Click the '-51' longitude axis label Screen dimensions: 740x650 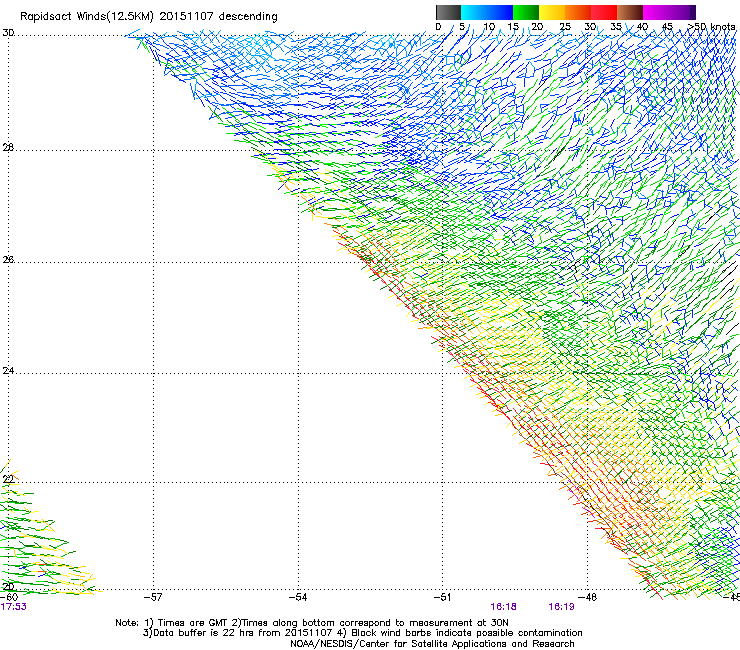click(x=442, y=597)
